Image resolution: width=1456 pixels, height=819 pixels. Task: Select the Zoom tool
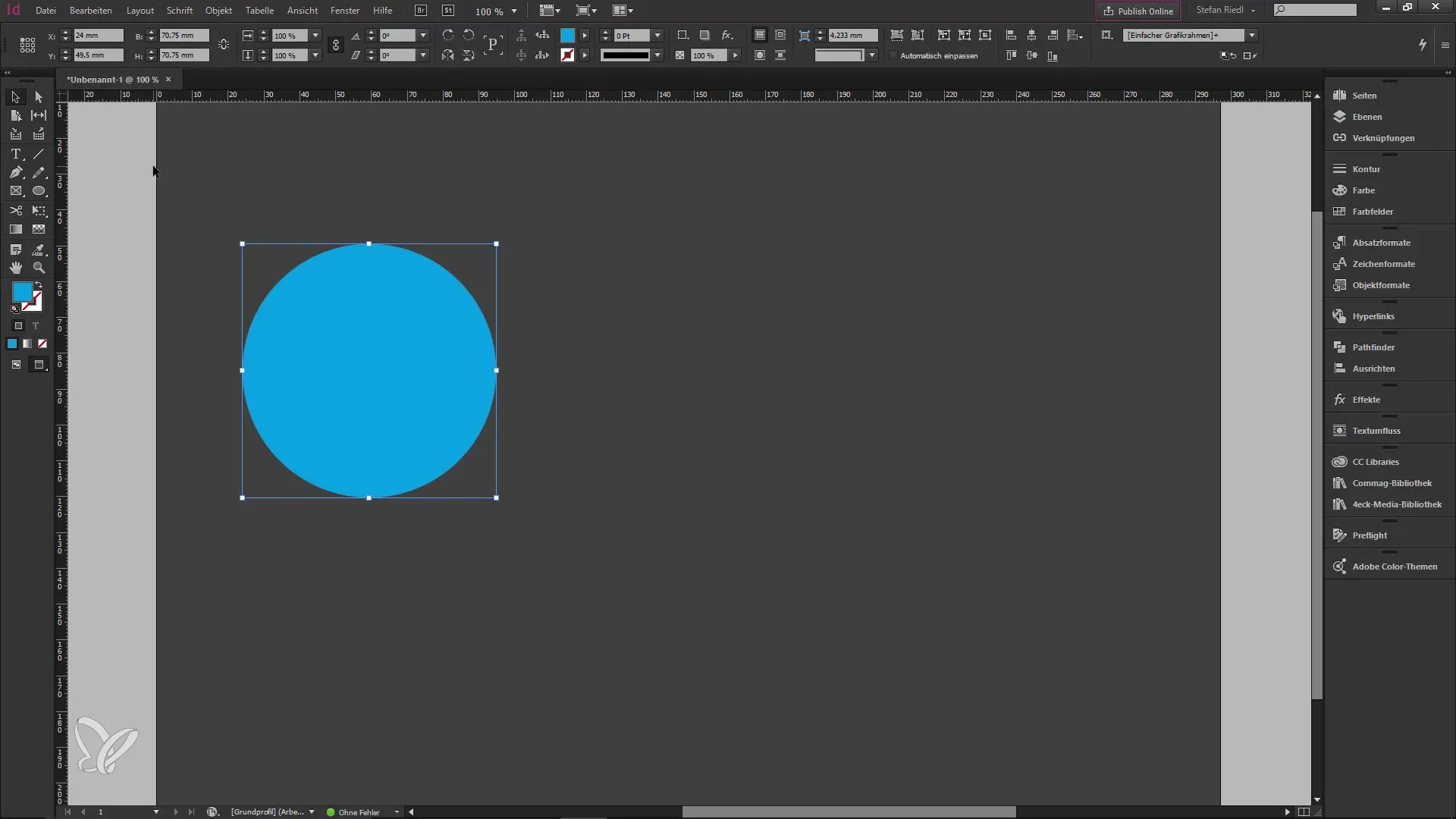pos(39,268)
